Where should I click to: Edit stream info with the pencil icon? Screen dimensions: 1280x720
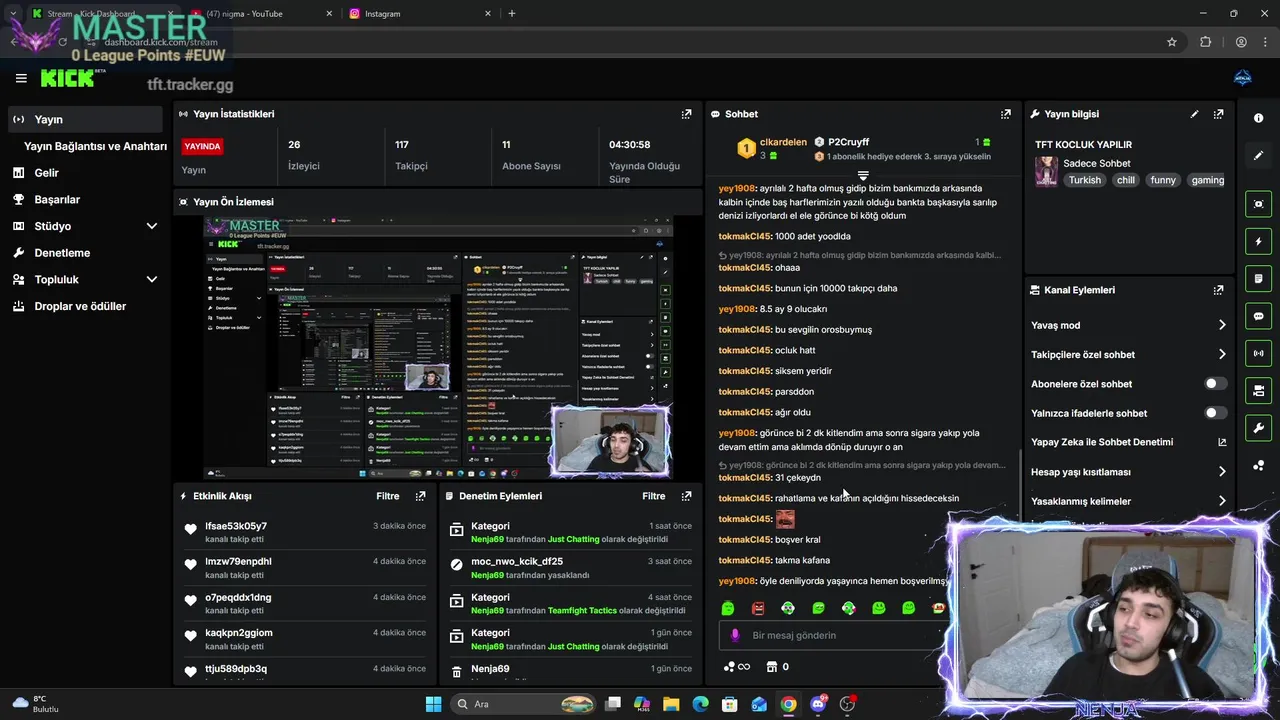pyautogui.click(x=1194, y=114)
